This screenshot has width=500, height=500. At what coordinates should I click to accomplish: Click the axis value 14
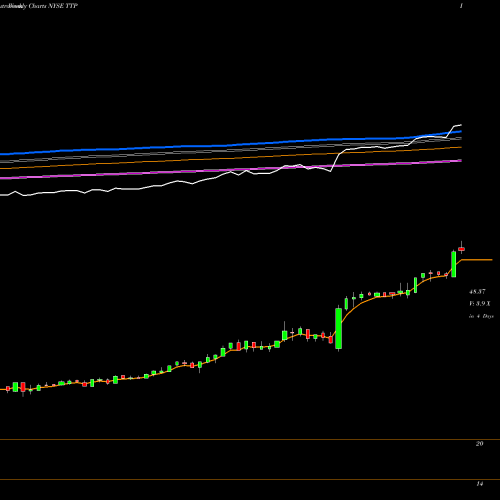point(479,484)
